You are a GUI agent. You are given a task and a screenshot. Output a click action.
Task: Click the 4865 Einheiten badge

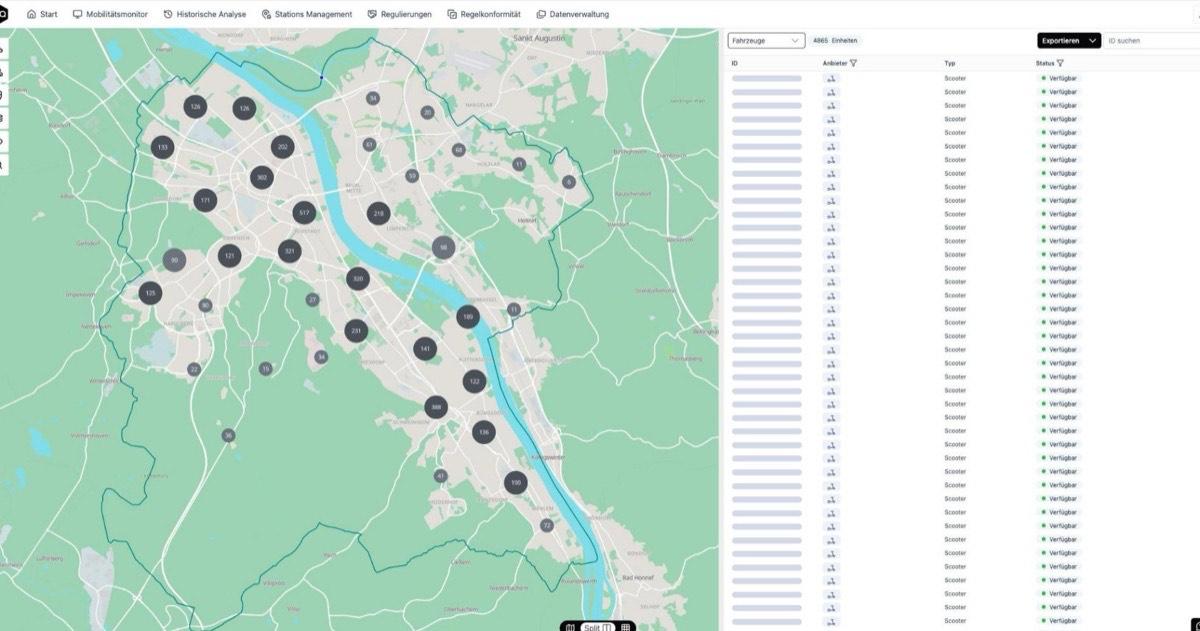(835, 41)
